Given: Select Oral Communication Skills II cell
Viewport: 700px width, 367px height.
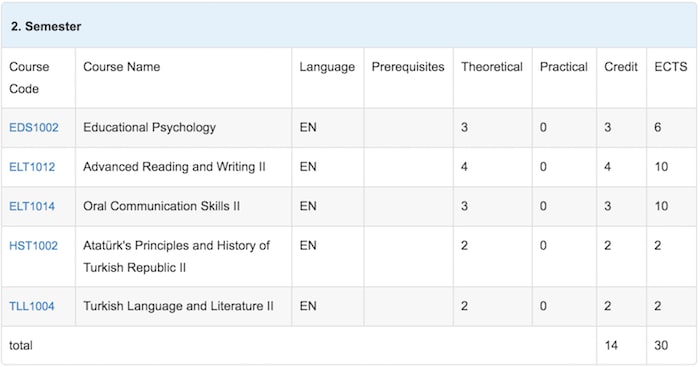Looking at the screenshot, I should (162, 206).
